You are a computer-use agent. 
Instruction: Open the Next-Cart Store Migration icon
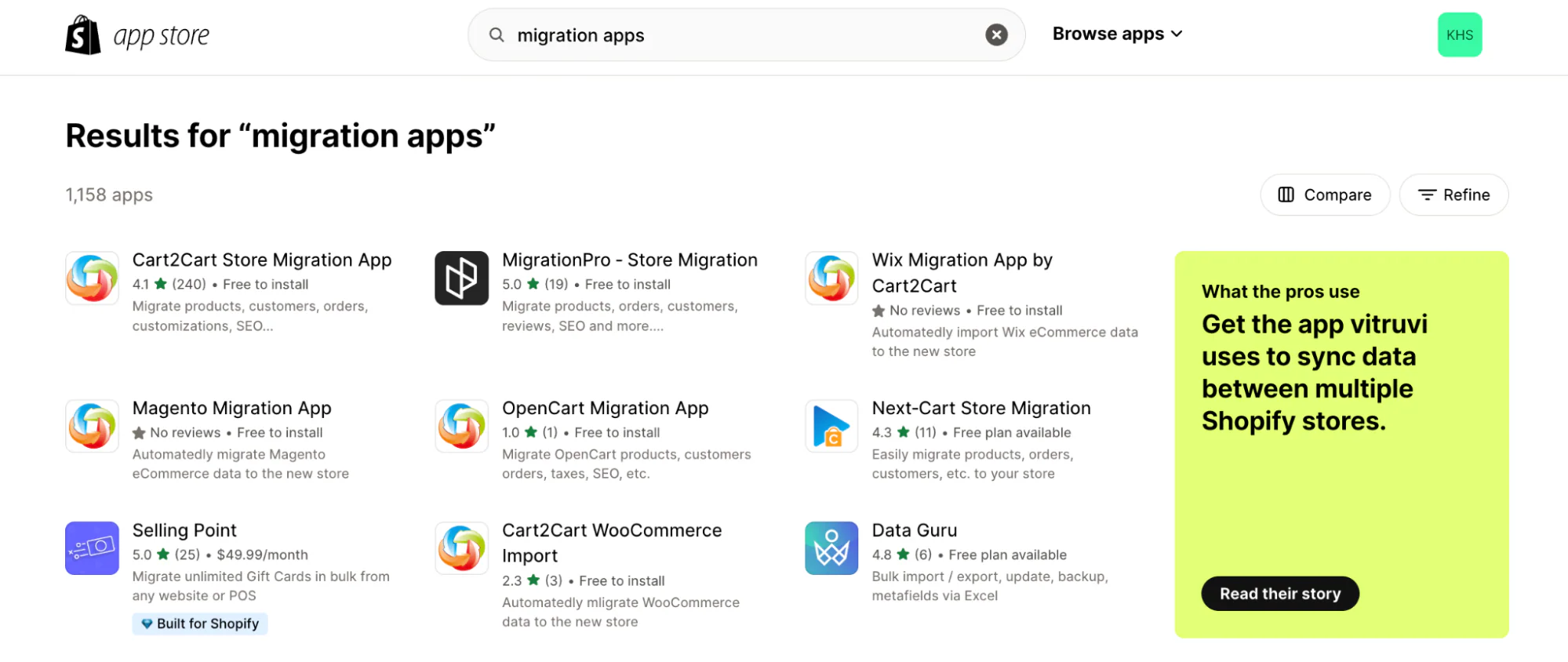coord(831,426)
